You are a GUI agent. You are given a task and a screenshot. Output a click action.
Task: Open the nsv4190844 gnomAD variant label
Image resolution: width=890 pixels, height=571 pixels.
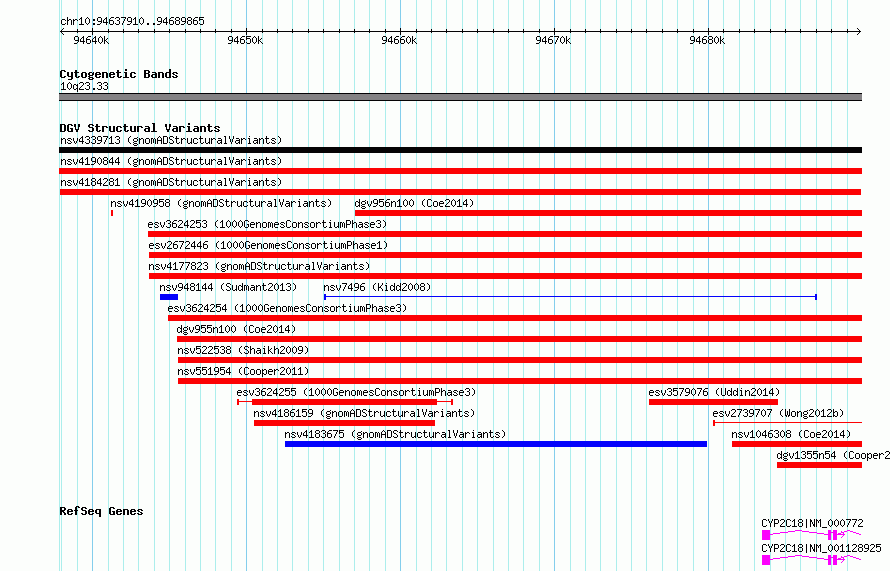click(171, 161)
